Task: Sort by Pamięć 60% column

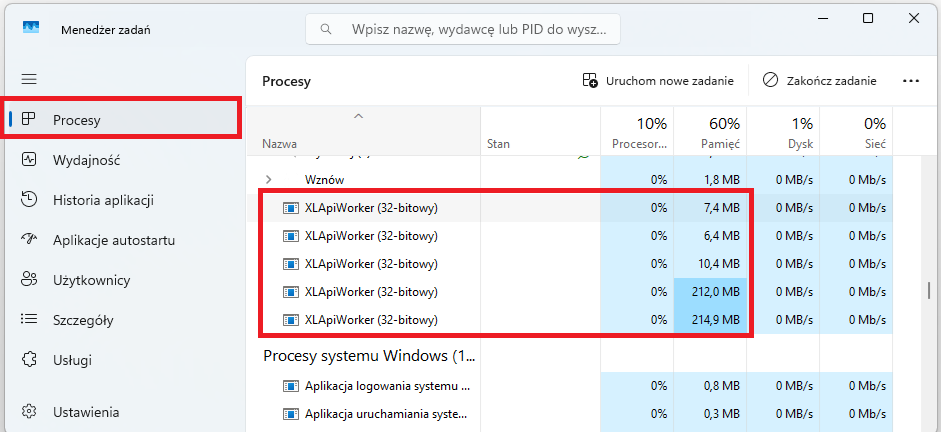Action: (x=711, y=132)
